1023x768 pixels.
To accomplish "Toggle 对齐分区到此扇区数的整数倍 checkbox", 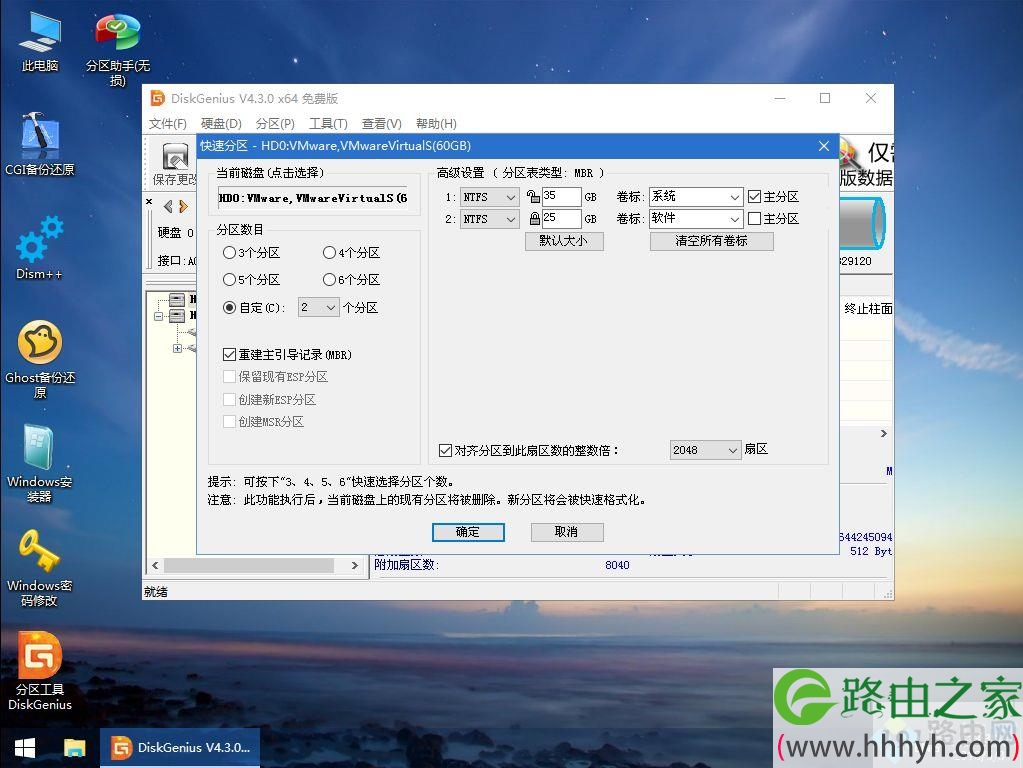I will 446,450.
